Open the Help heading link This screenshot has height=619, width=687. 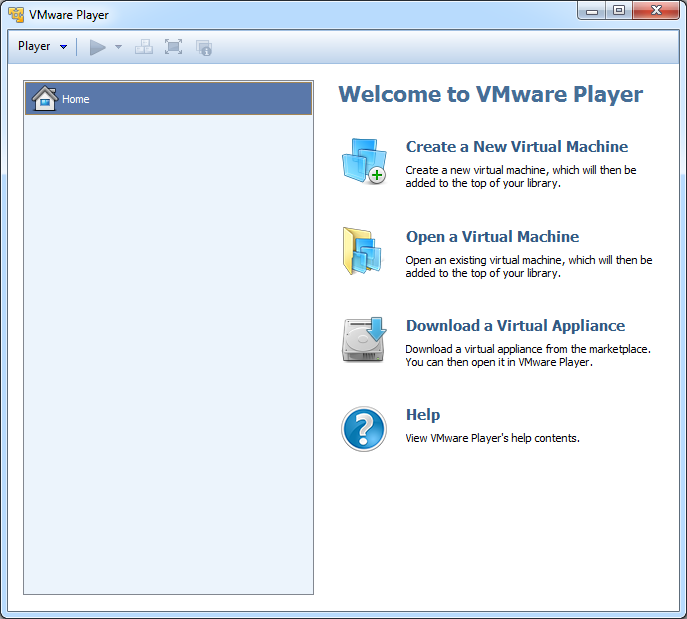click(x=422, y=415)
